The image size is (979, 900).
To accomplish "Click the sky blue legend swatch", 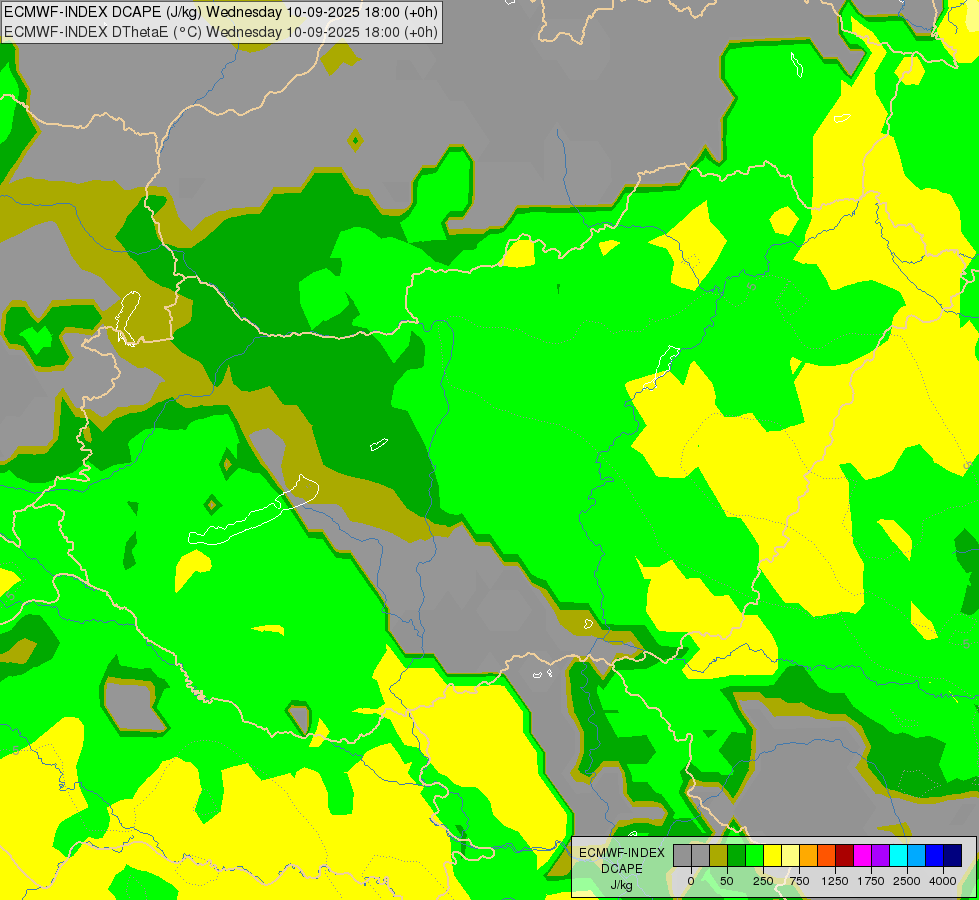I will [x=917, y=855].
